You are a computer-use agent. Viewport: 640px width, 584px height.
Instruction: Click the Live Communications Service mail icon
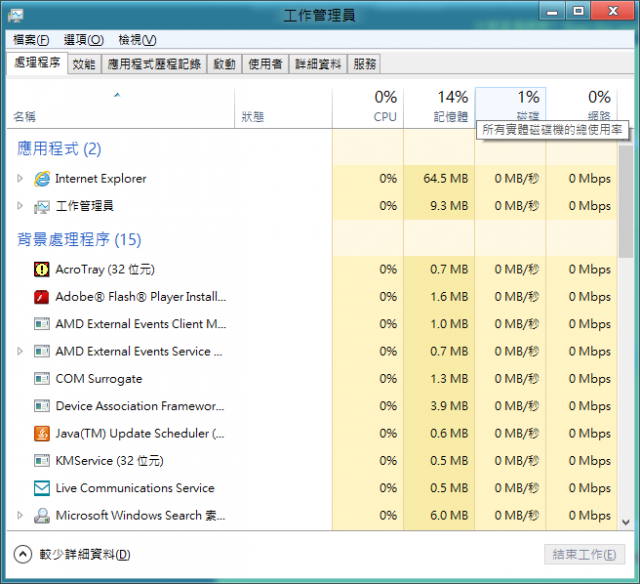[42, 488]
